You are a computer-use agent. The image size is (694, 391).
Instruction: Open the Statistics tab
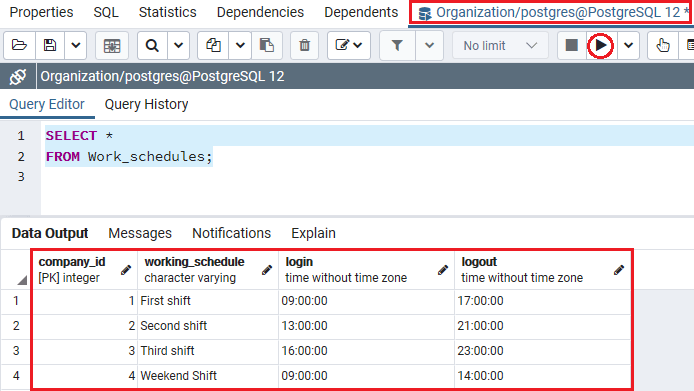click(x=167, y=12)
